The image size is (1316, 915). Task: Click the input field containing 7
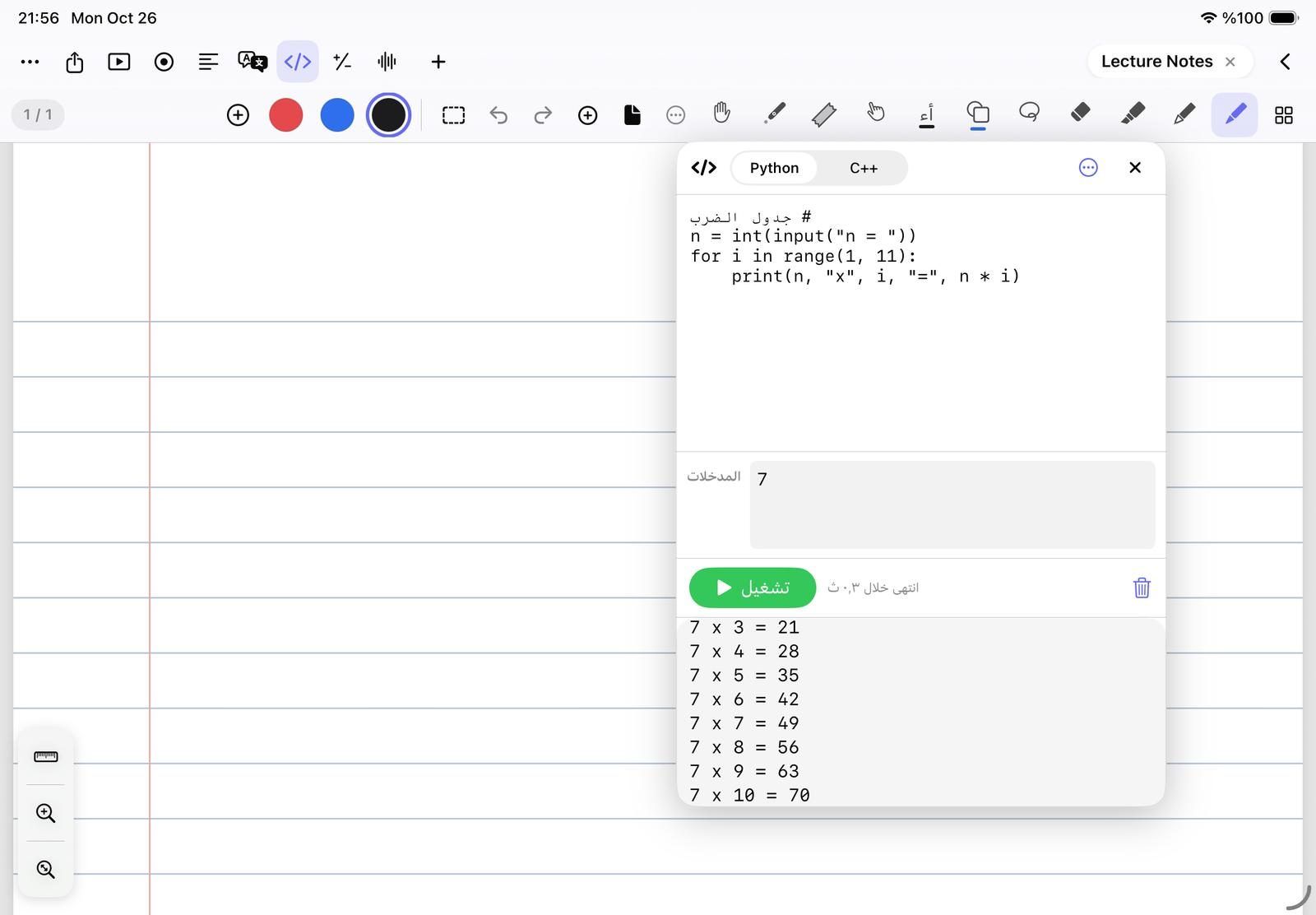(x=952, y=504)
